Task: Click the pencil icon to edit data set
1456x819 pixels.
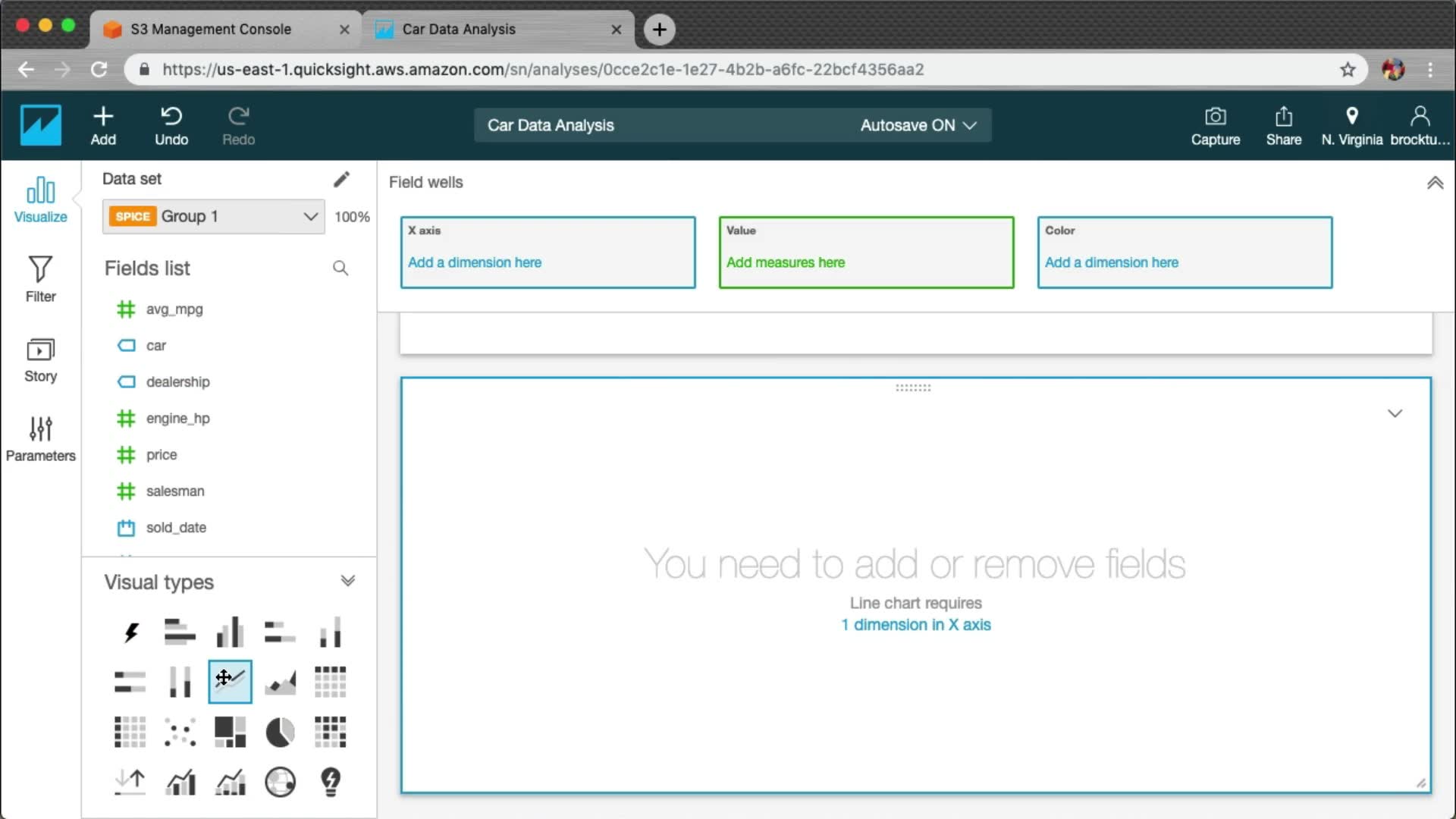Action: tap(341, 179)
